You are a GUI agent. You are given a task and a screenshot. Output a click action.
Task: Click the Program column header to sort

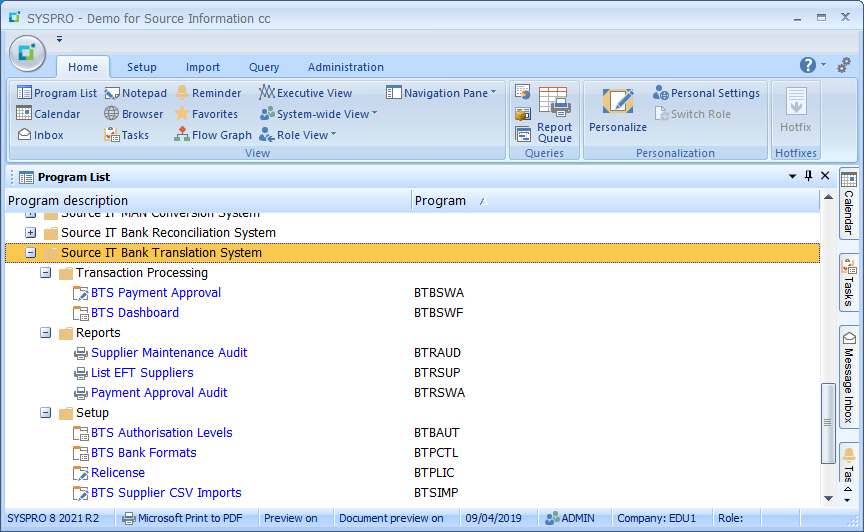(440, 200)
